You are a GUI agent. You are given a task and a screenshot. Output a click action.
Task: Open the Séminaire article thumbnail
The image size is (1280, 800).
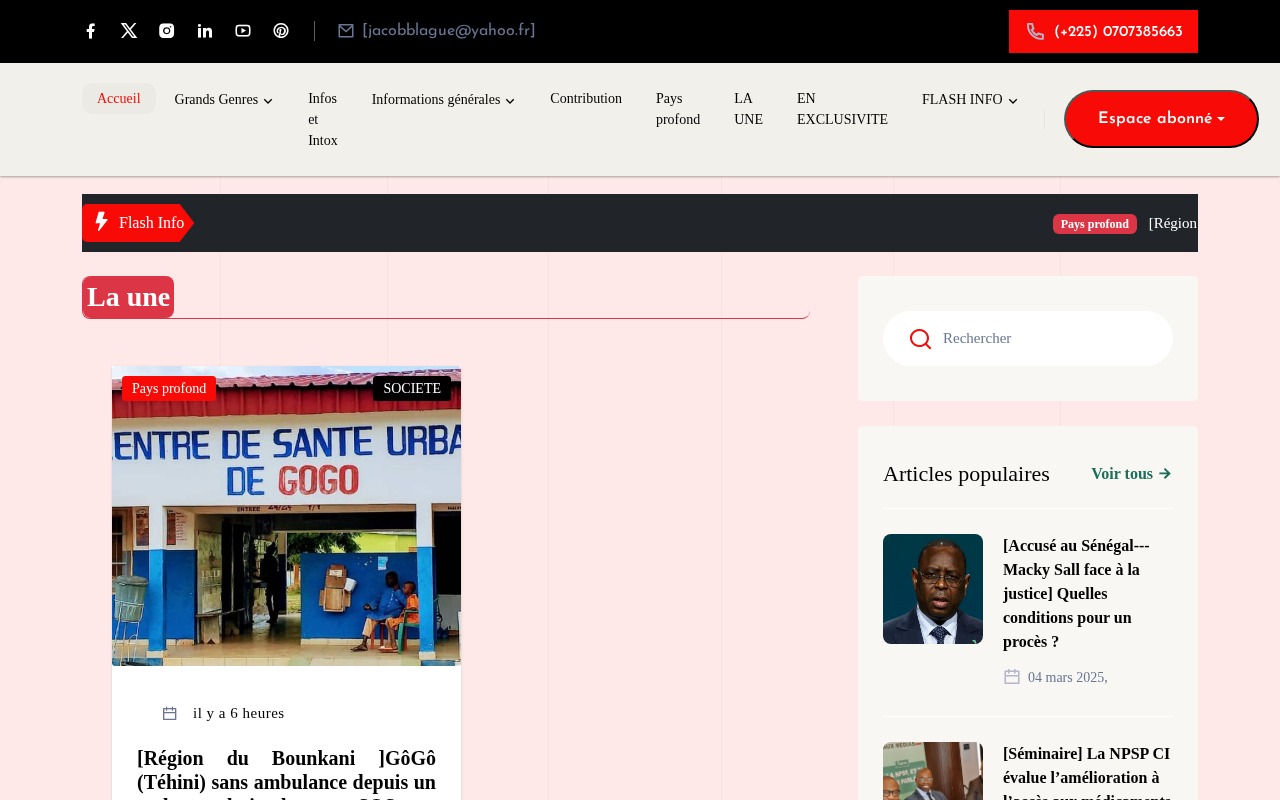[x=933, y=771]
